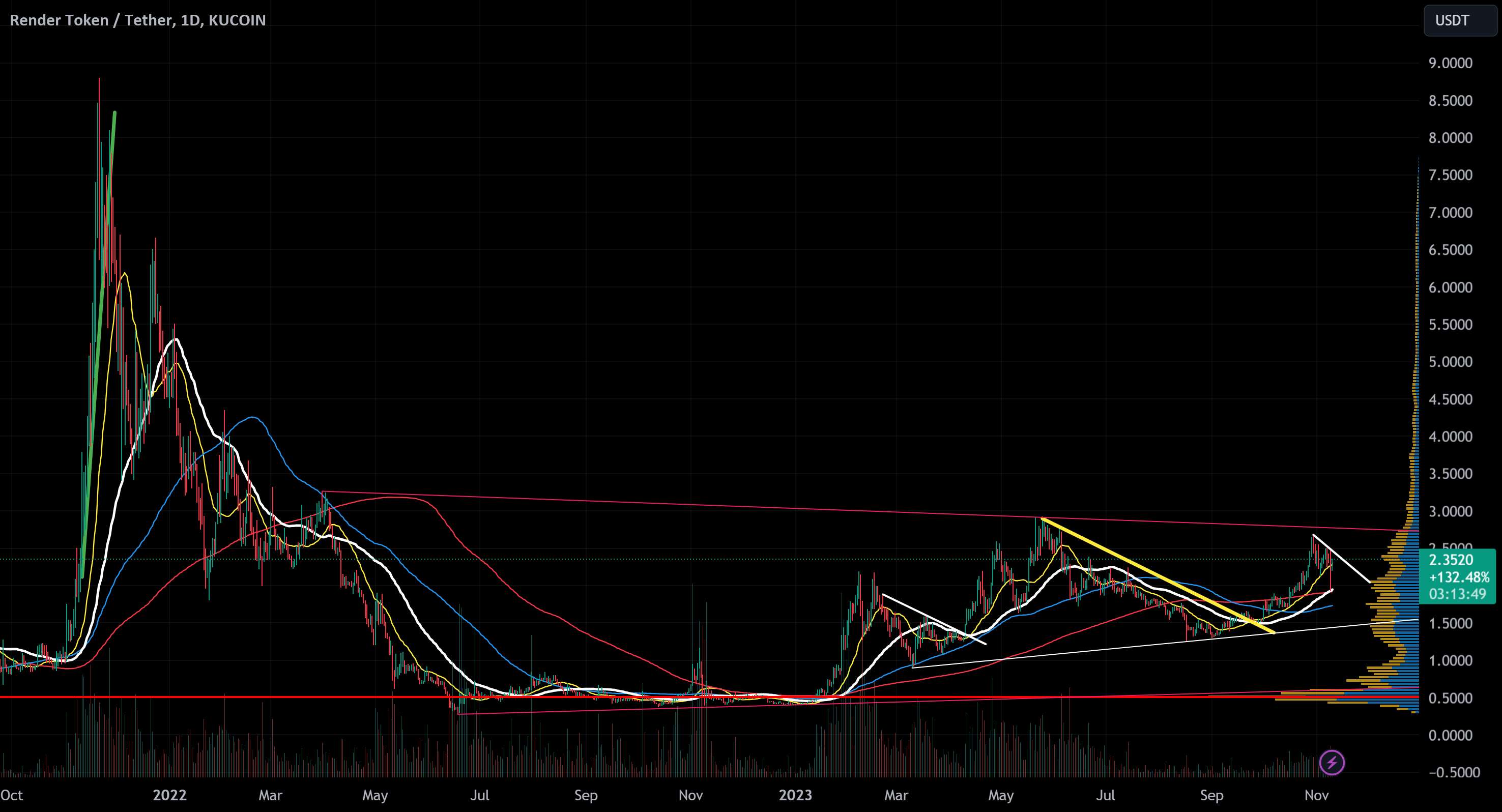Click the 3.5000 price axis label
The width and height of the screenshot is (1502, 812).
[x=1450, y=474]
